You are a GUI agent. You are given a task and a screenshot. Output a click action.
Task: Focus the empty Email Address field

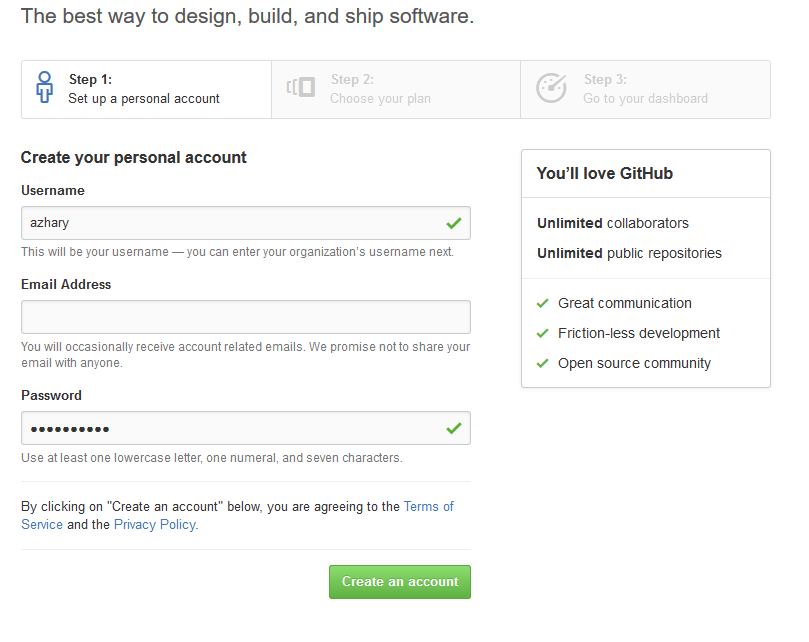click(x=246, y=317)
